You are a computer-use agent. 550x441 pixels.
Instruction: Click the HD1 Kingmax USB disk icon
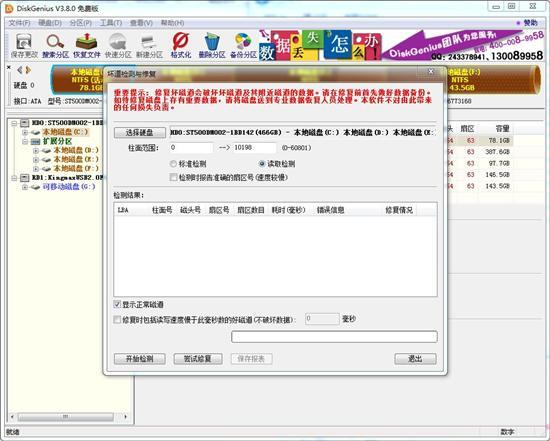[x=25, y=178]
